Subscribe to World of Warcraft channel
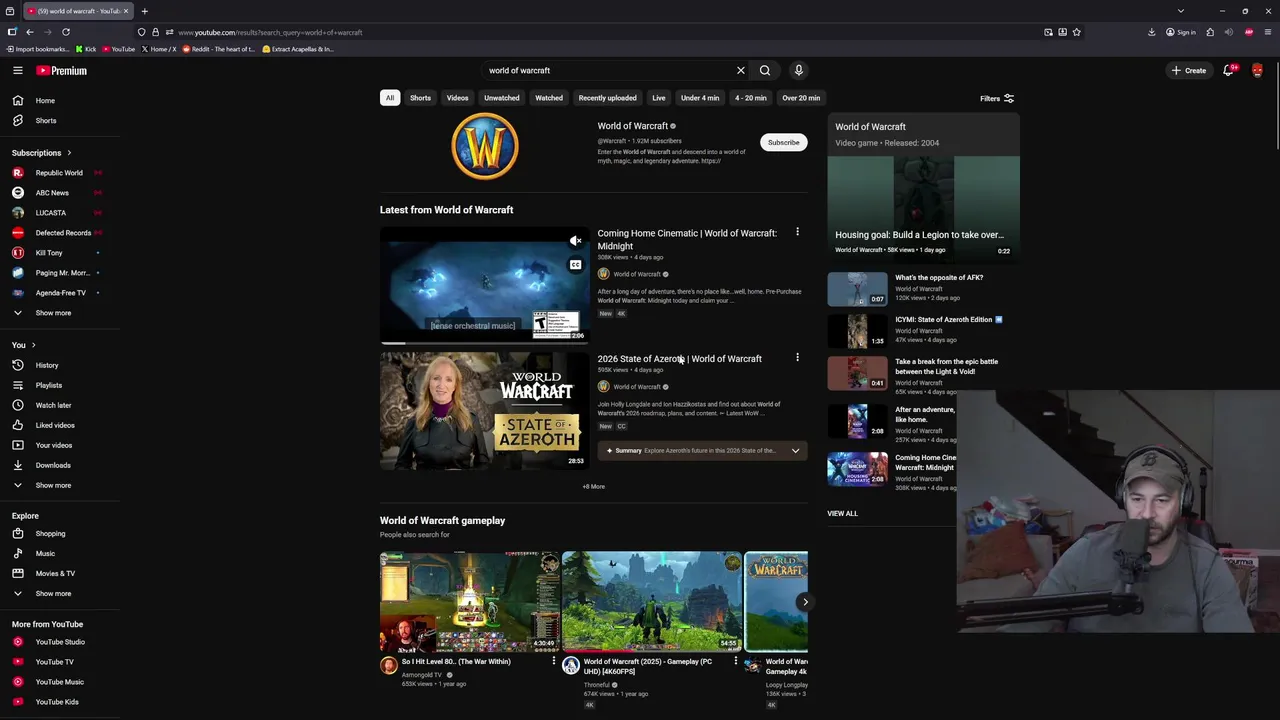The width and height of the screenshot is (1280, 720). [784, 142]
